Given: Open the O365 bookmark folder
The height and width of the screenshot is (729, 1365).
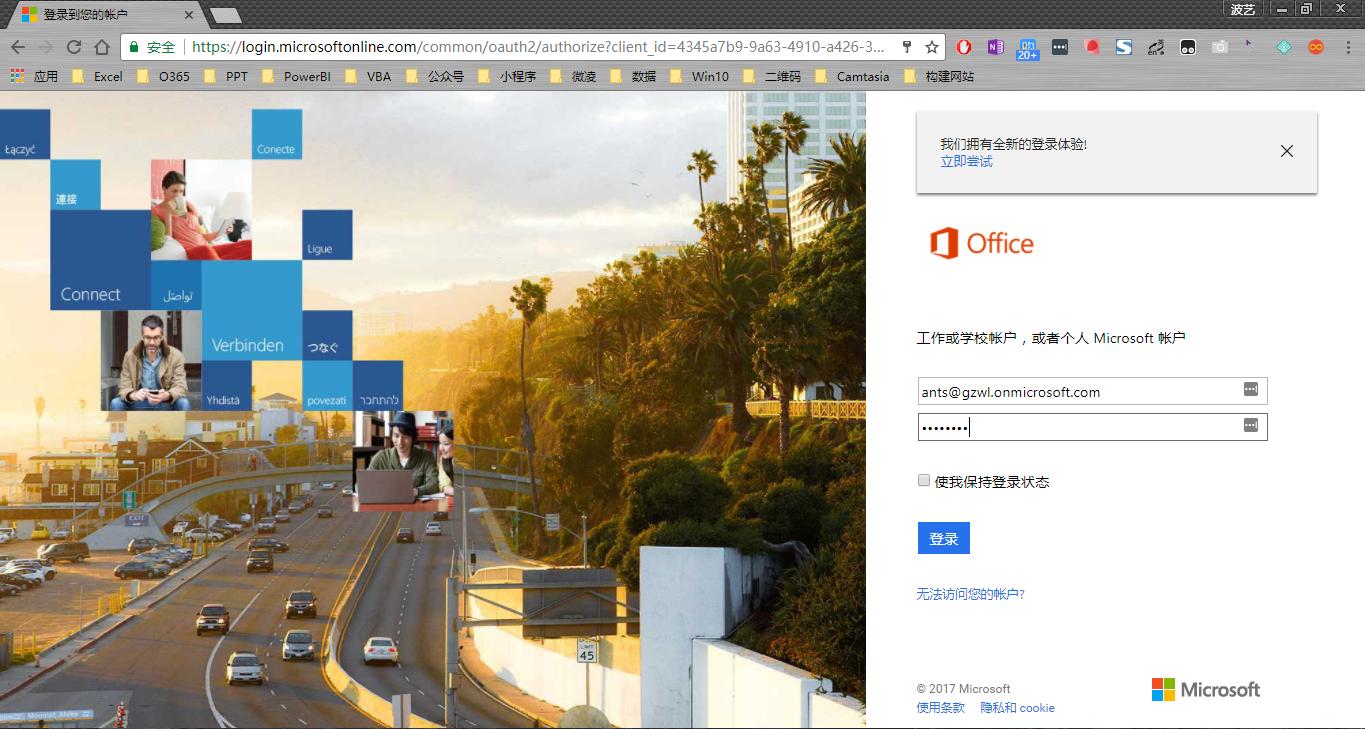Looking at the screenshot, I should [163, 76].
